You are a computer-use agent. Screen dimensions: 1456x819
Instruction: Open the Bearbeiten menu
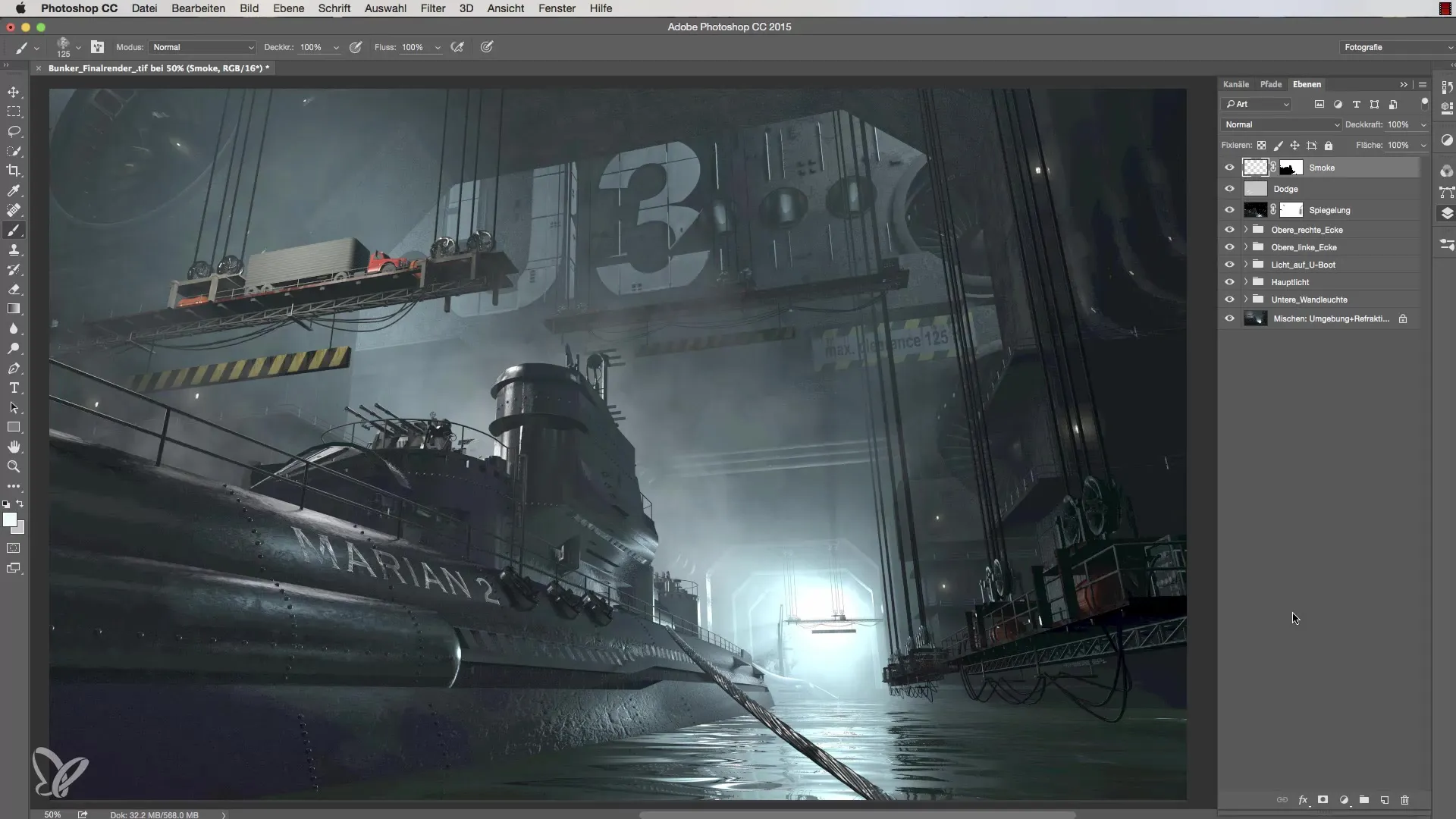point(198,8)
